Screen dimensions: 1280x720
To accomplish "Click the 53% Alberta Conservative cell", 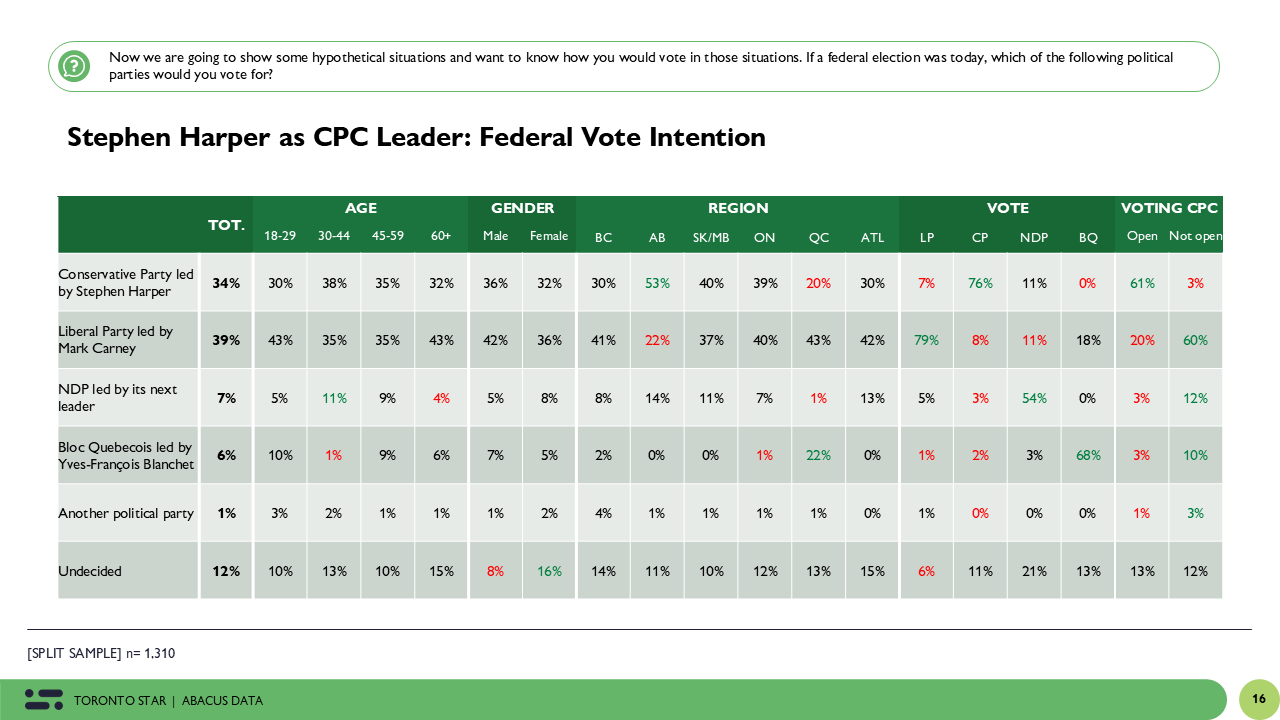I will tap(657, 283).
